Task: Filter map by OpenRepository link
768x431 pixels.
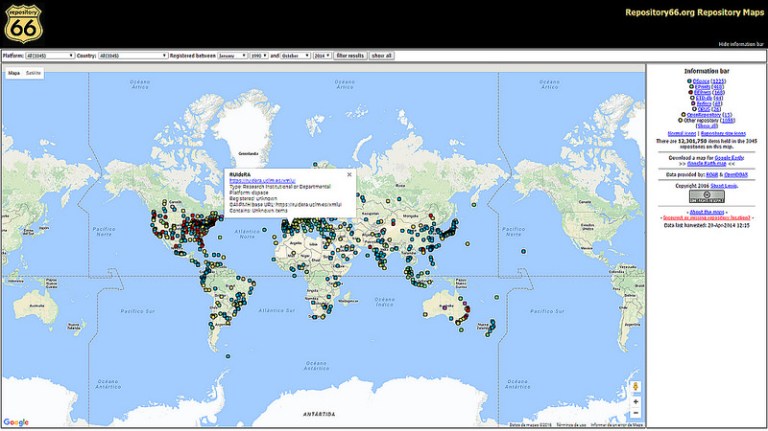Action: click(704, 115)
